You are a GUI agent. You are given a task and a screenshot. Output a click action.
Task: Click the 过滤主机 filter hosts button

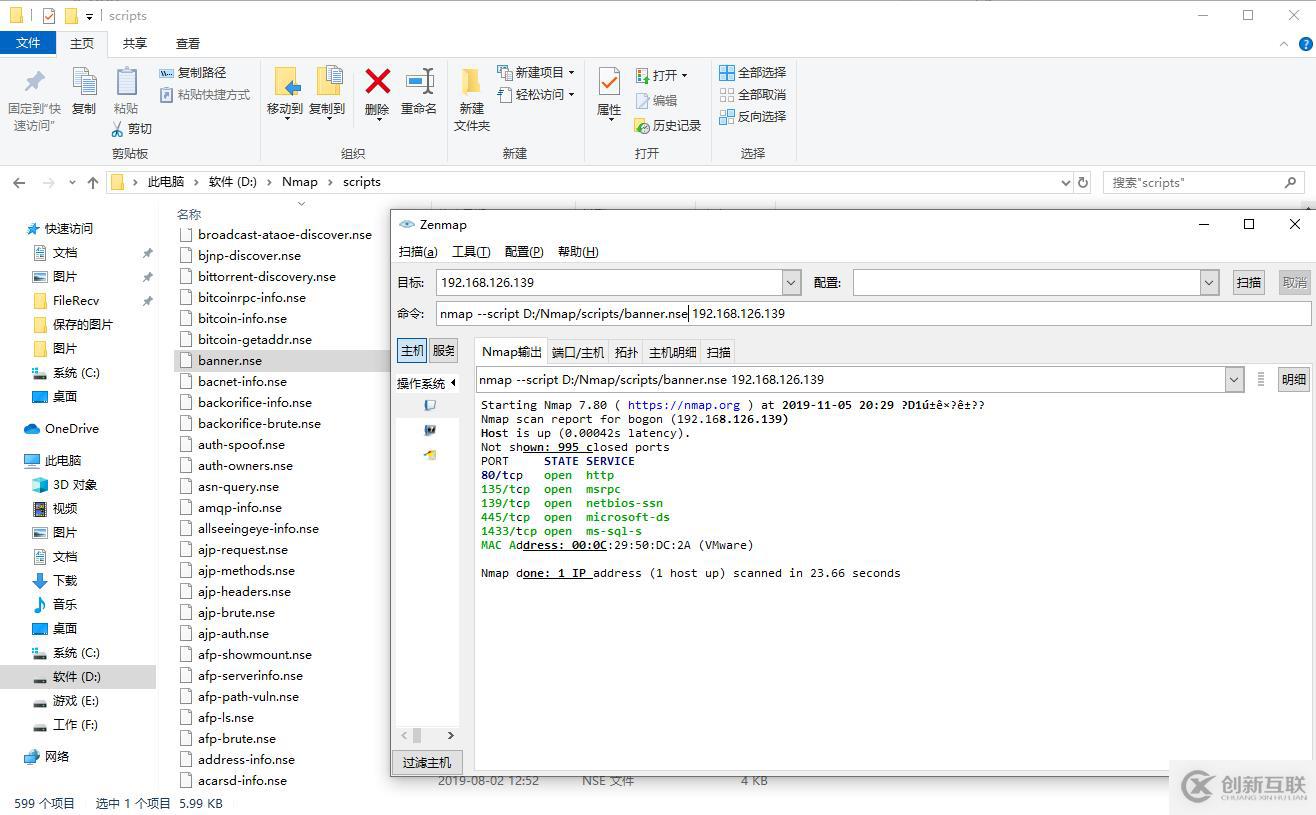[427, 762]
